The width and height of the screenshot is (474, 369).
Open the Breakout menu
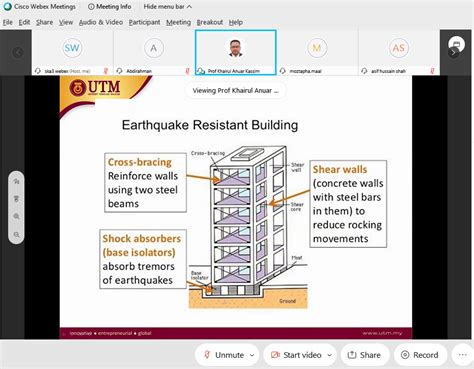[x=210, y=22]
